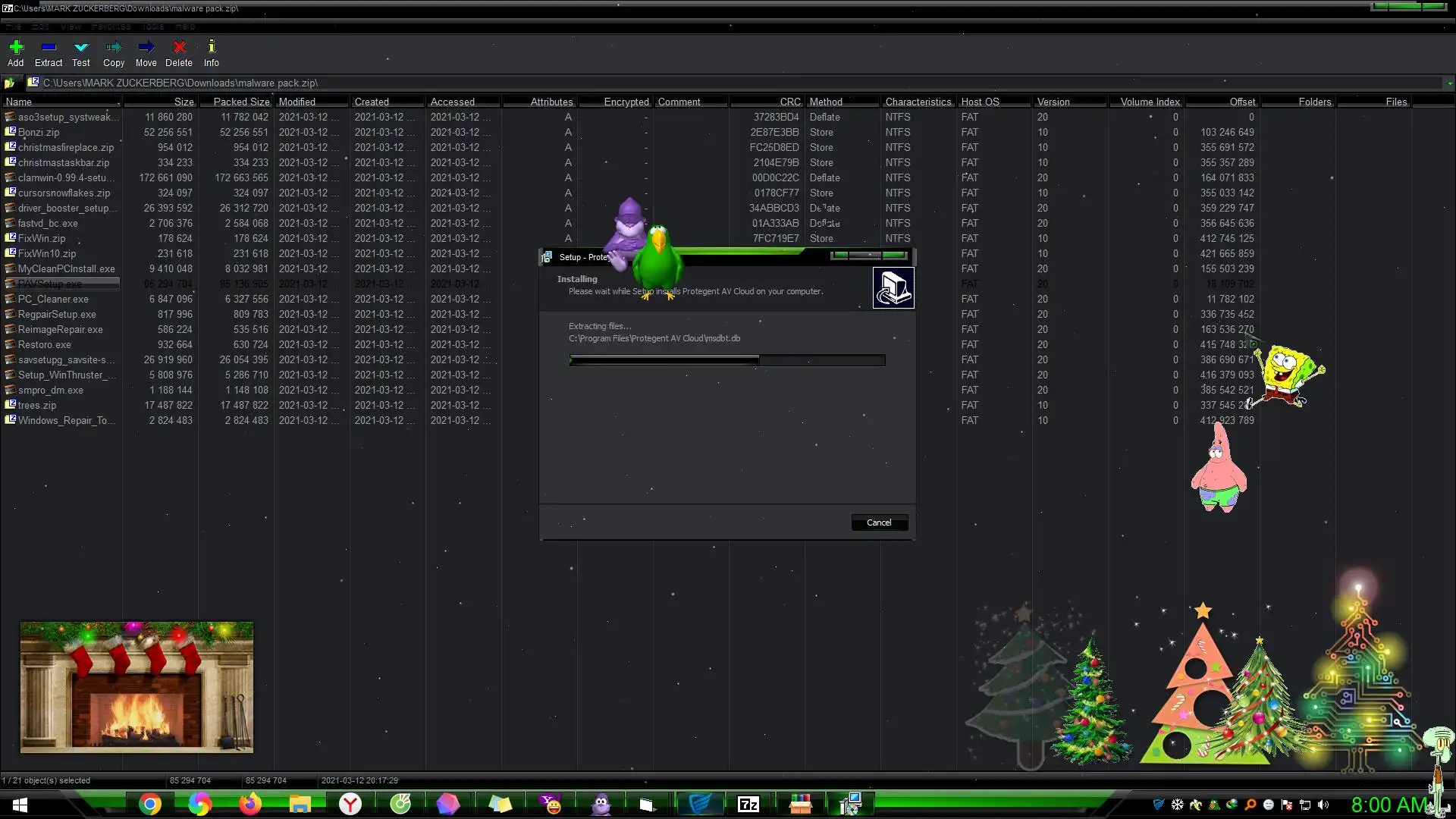
Task: Click the Test archive icon
Action: (x=81, y=48)
